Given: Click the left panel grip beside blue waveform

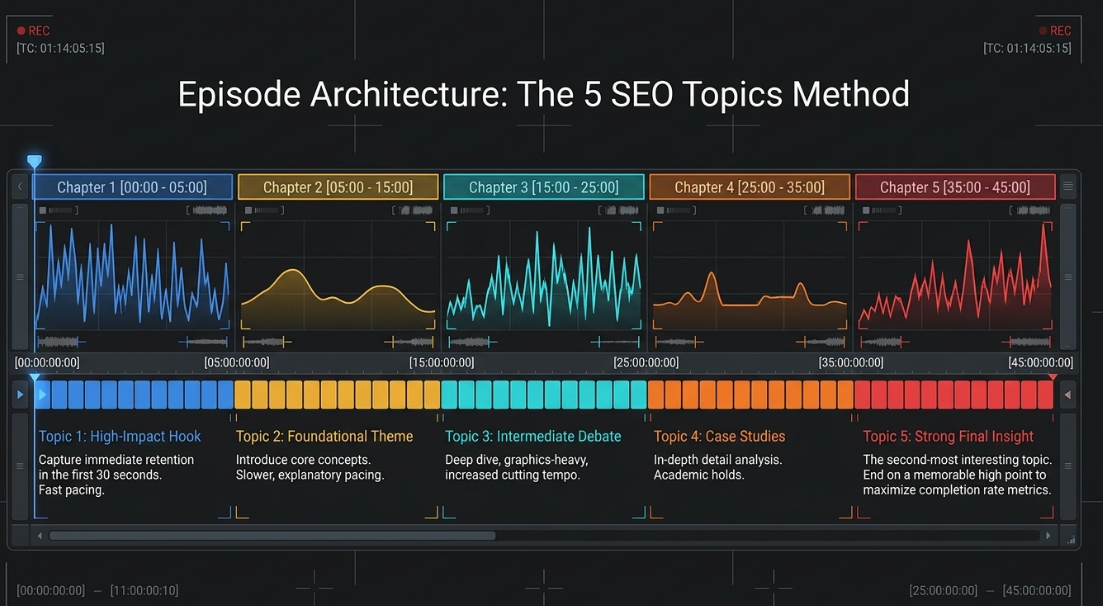Looking at the screenshot, I should pos(20,277).
